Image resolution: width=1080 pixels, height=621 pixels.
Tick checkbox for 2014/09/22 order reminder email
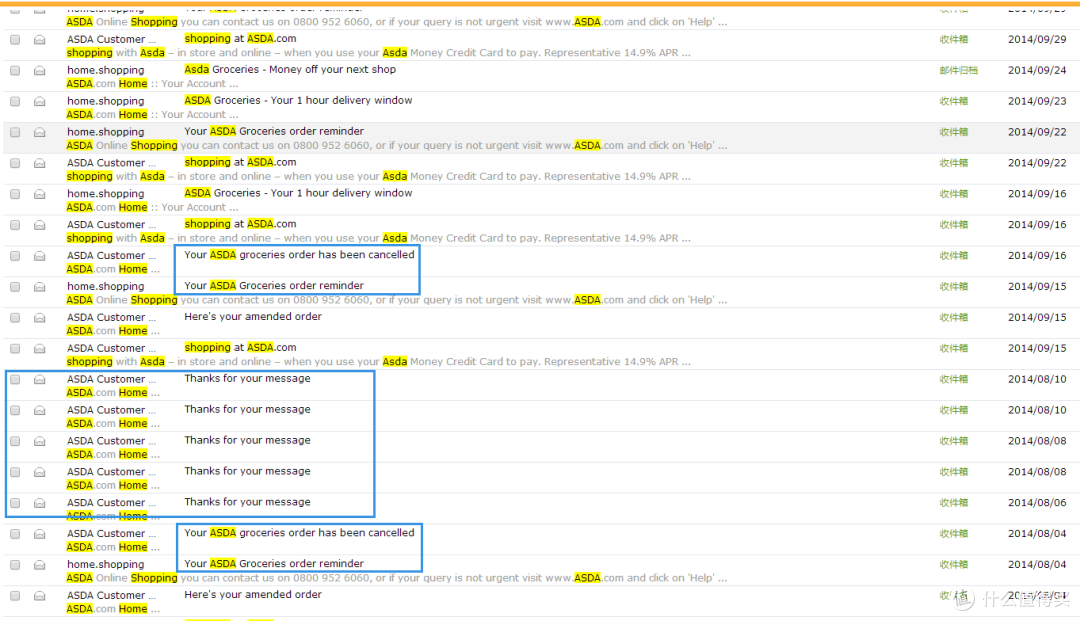(15, 132)
